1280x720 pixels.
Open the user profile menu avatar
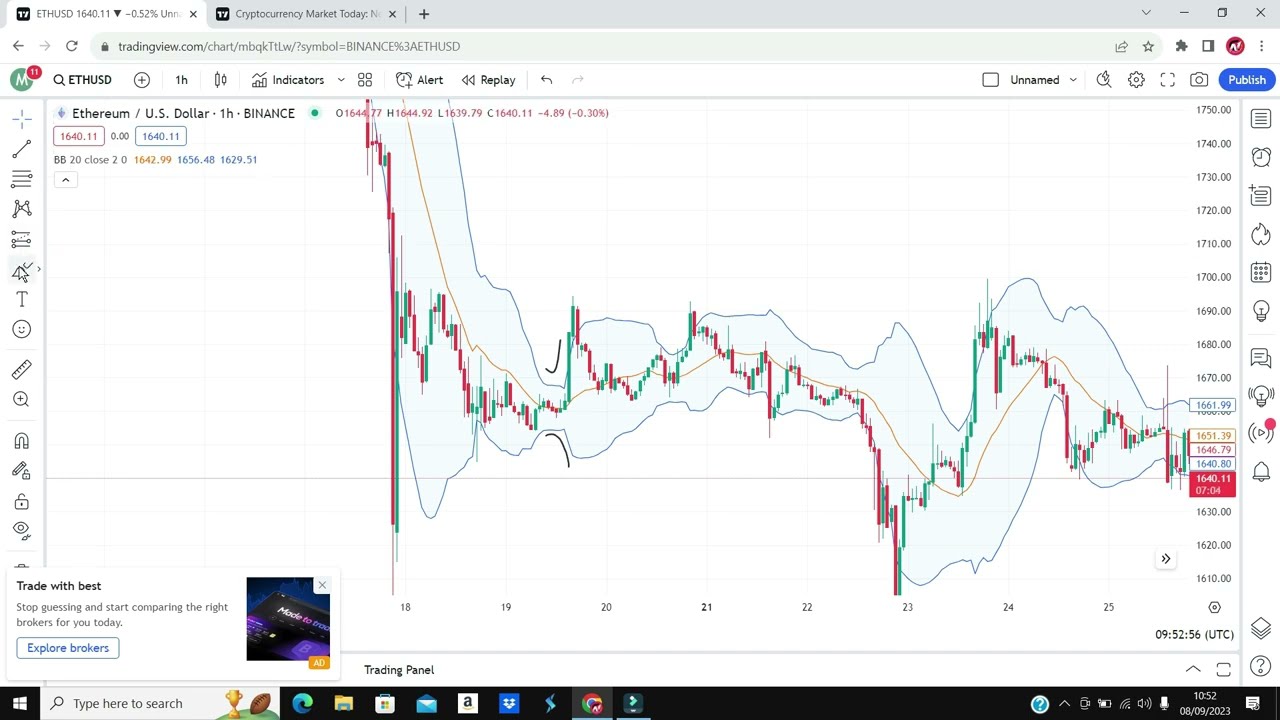pyautogui.click(x=1235, y=46)
